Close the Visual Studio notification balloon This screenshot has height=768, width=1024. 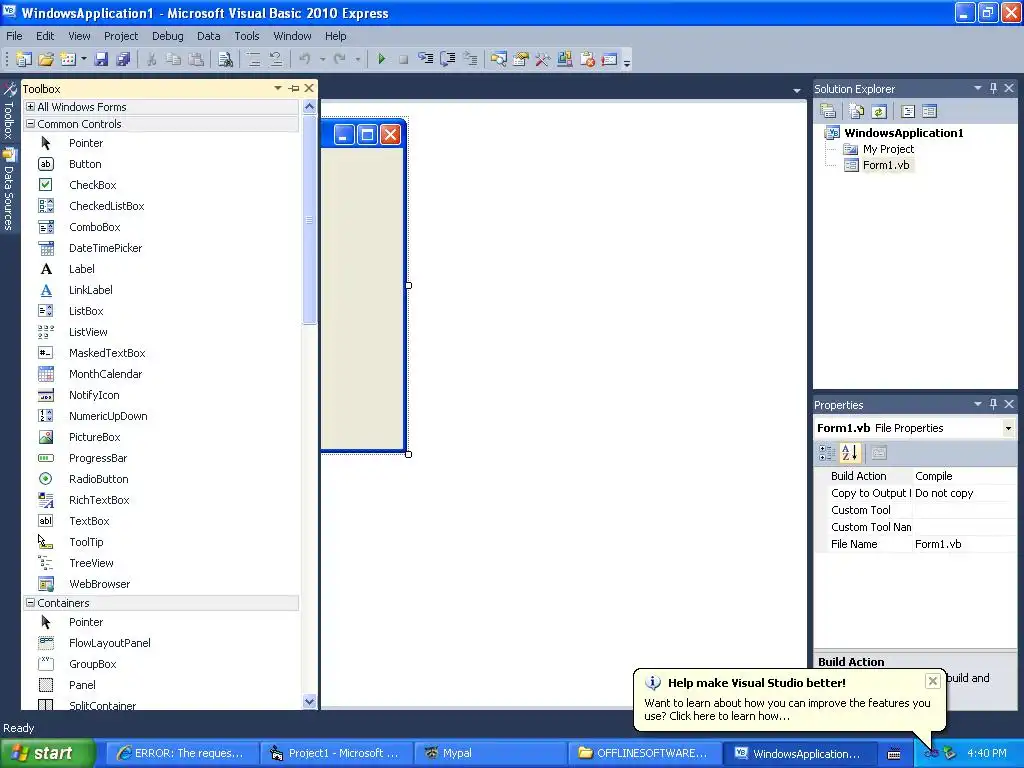pyautogui.click(x=933, y=681)
